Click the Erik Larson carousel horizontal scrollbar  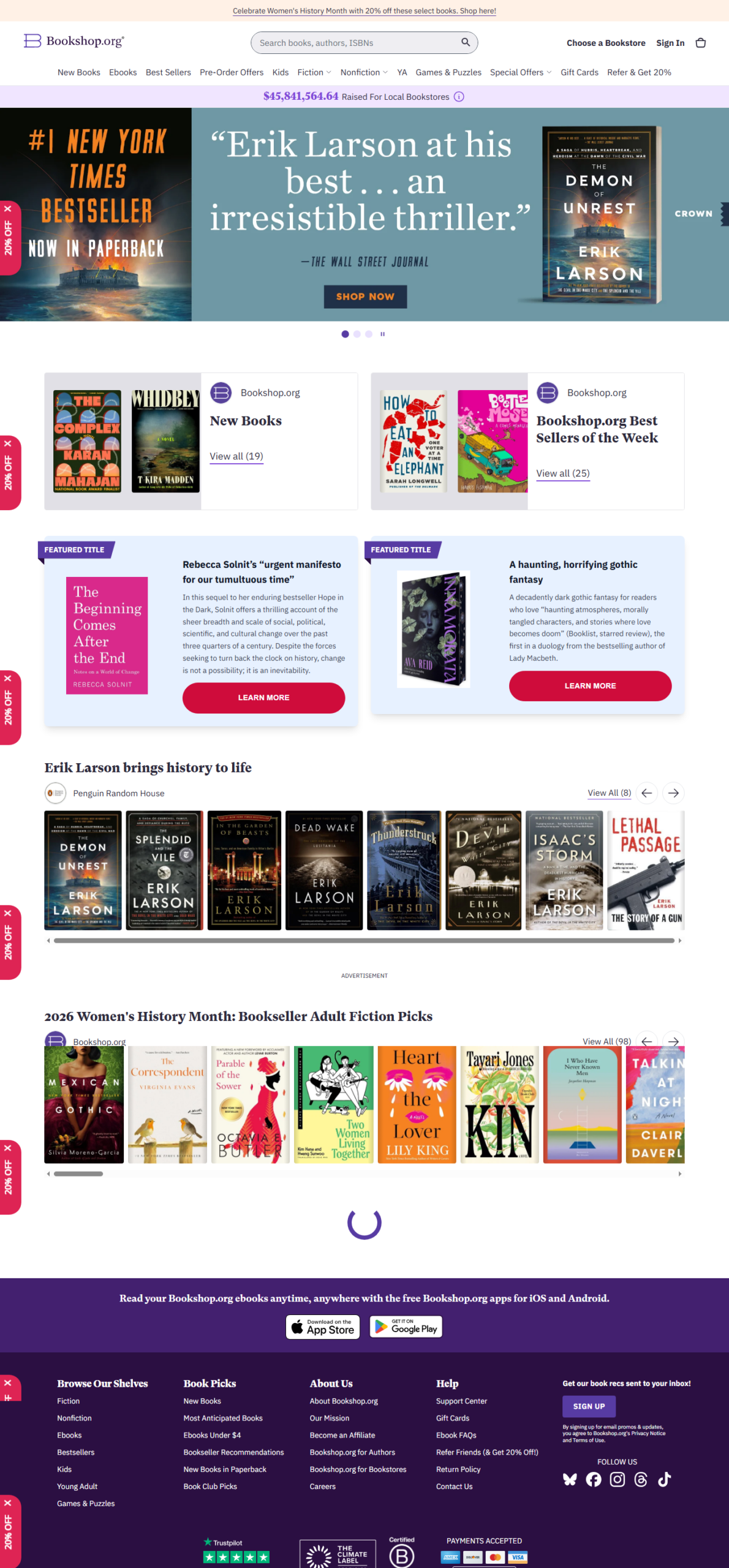point(364,940)
